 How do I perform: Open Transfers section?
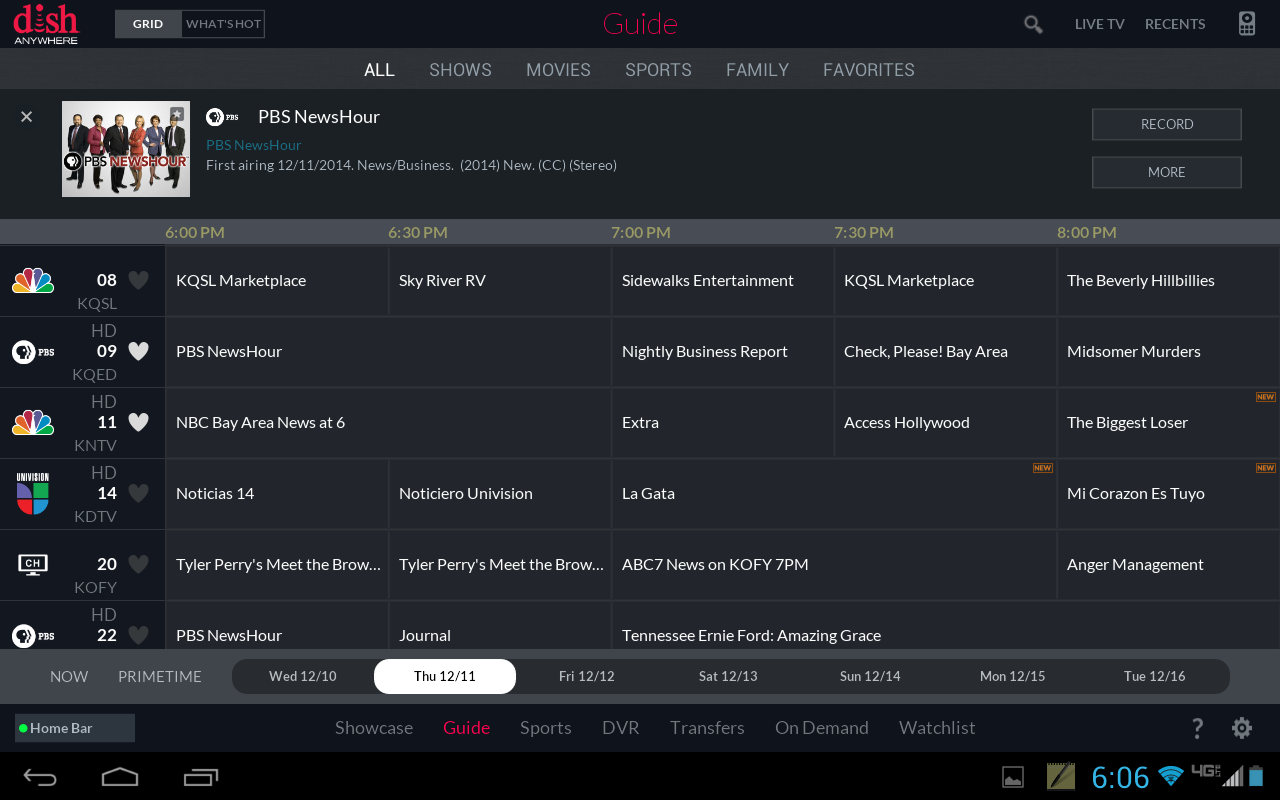click(x=707, y=728)
